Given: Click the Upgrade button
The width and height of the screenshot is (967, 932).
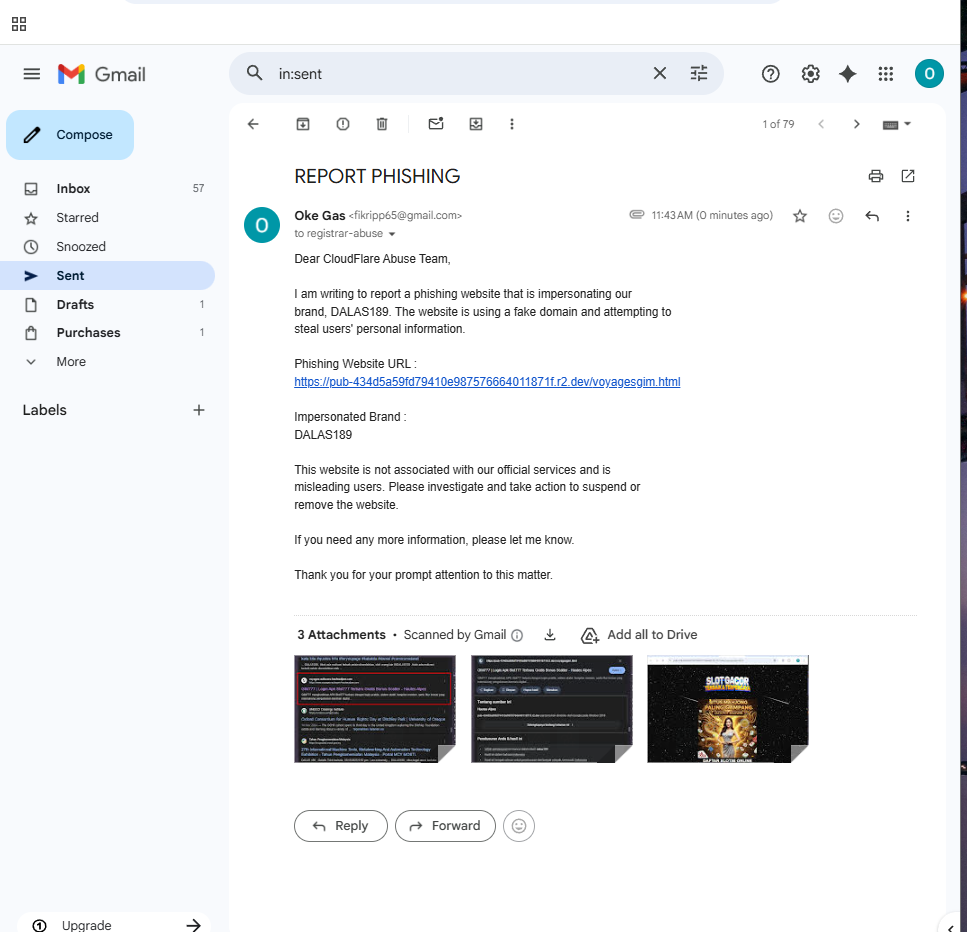Looking at the screenshot, I should (114, 924).
